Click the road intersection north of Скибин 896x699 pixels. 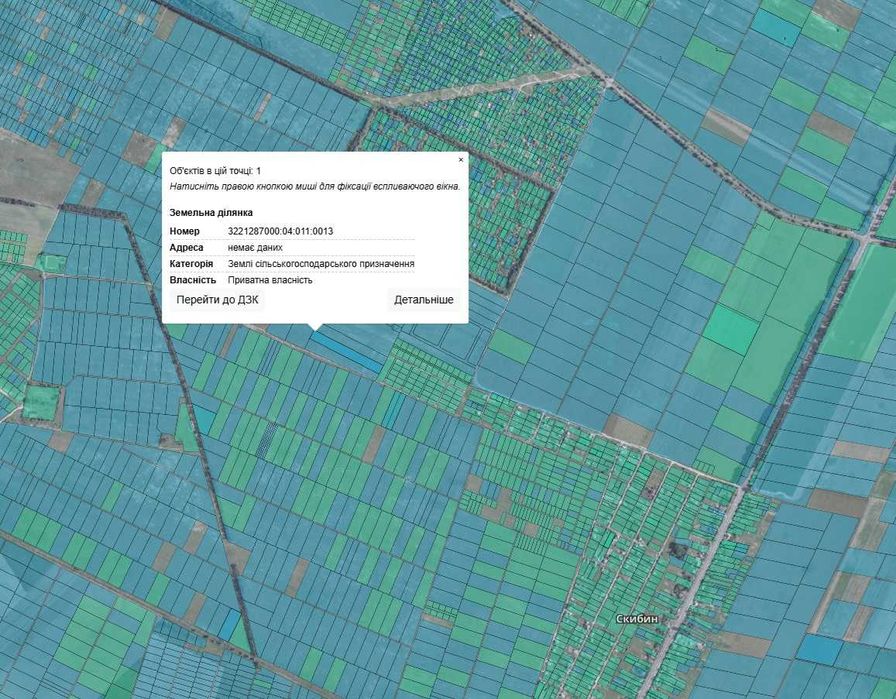coord(741,488)
